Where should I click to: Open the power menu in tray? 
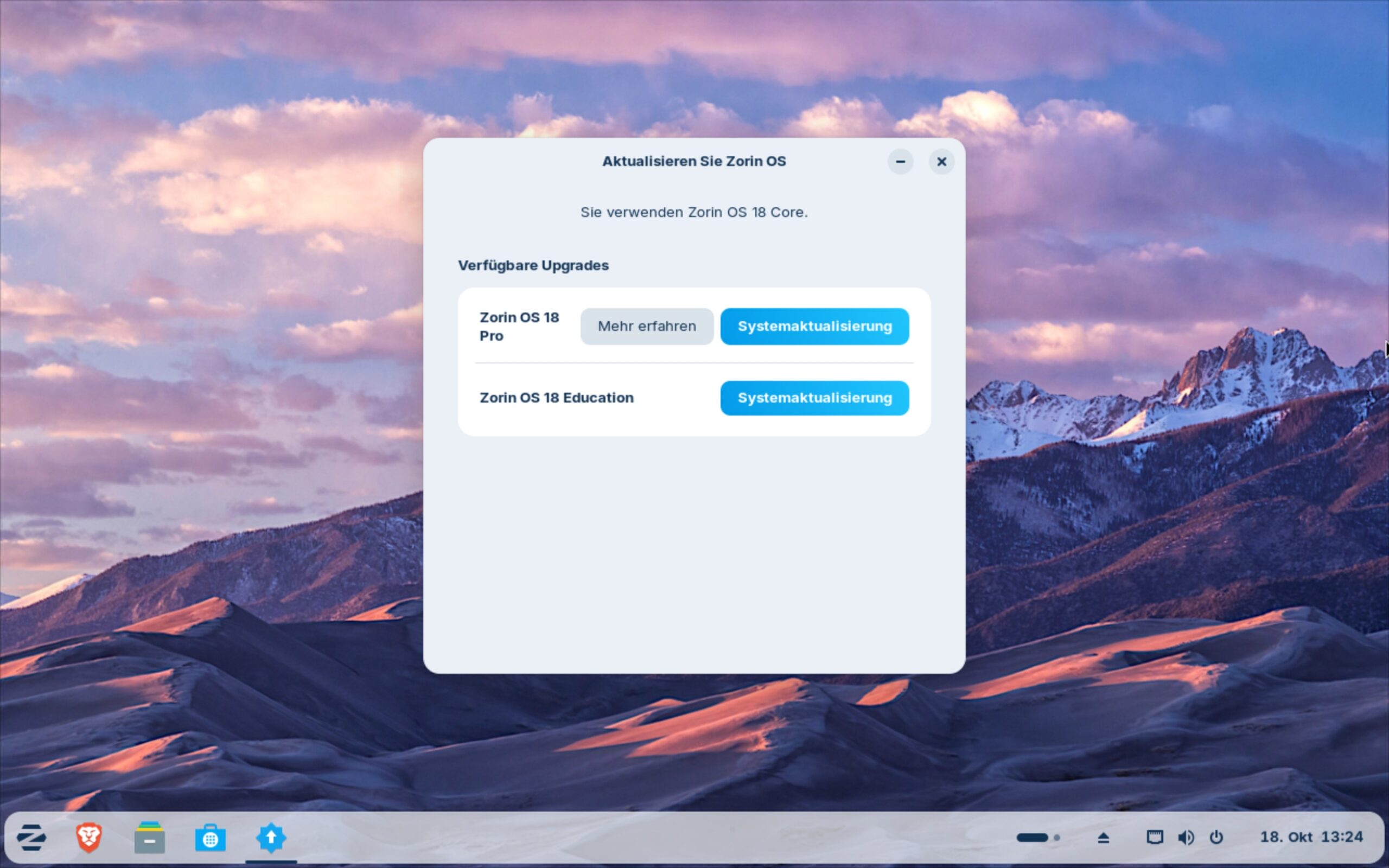coord(1216,838)
